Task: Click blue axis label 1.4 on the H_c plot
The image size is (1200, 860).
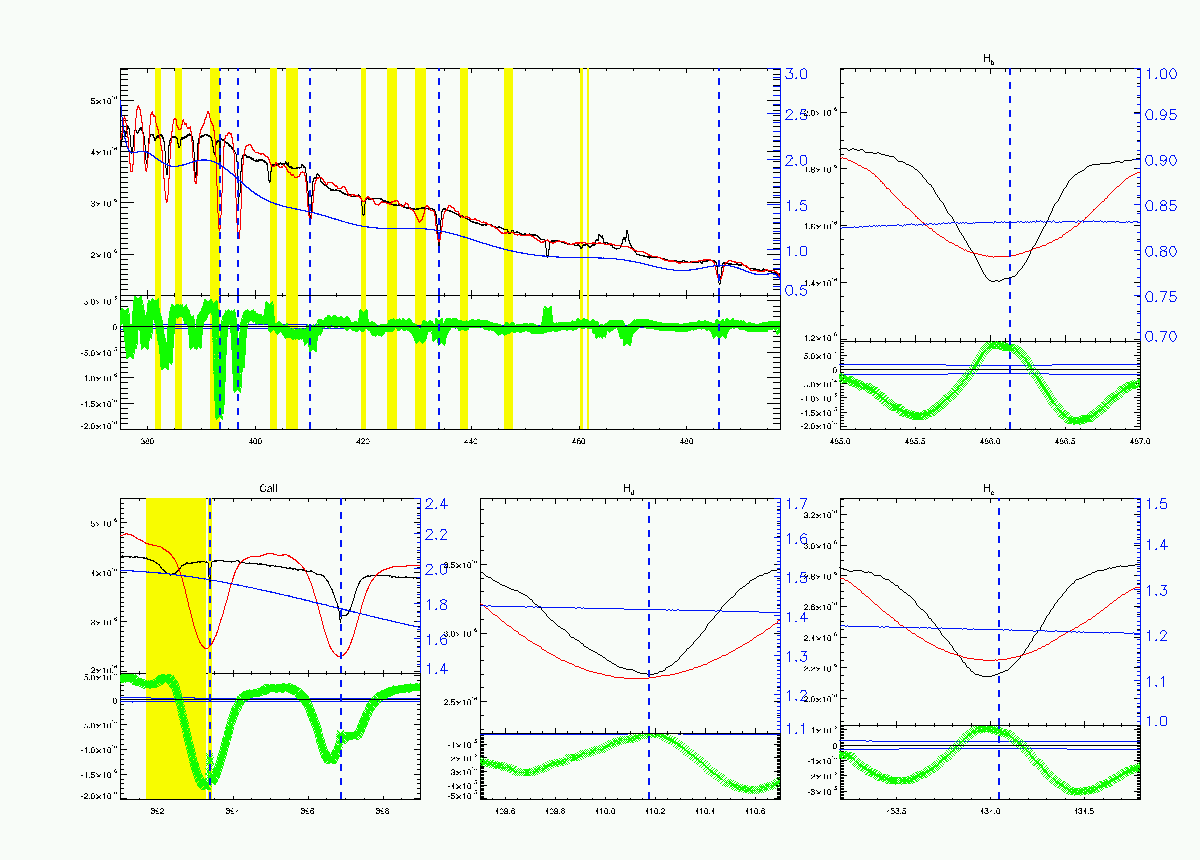Action: point(1156,545)
